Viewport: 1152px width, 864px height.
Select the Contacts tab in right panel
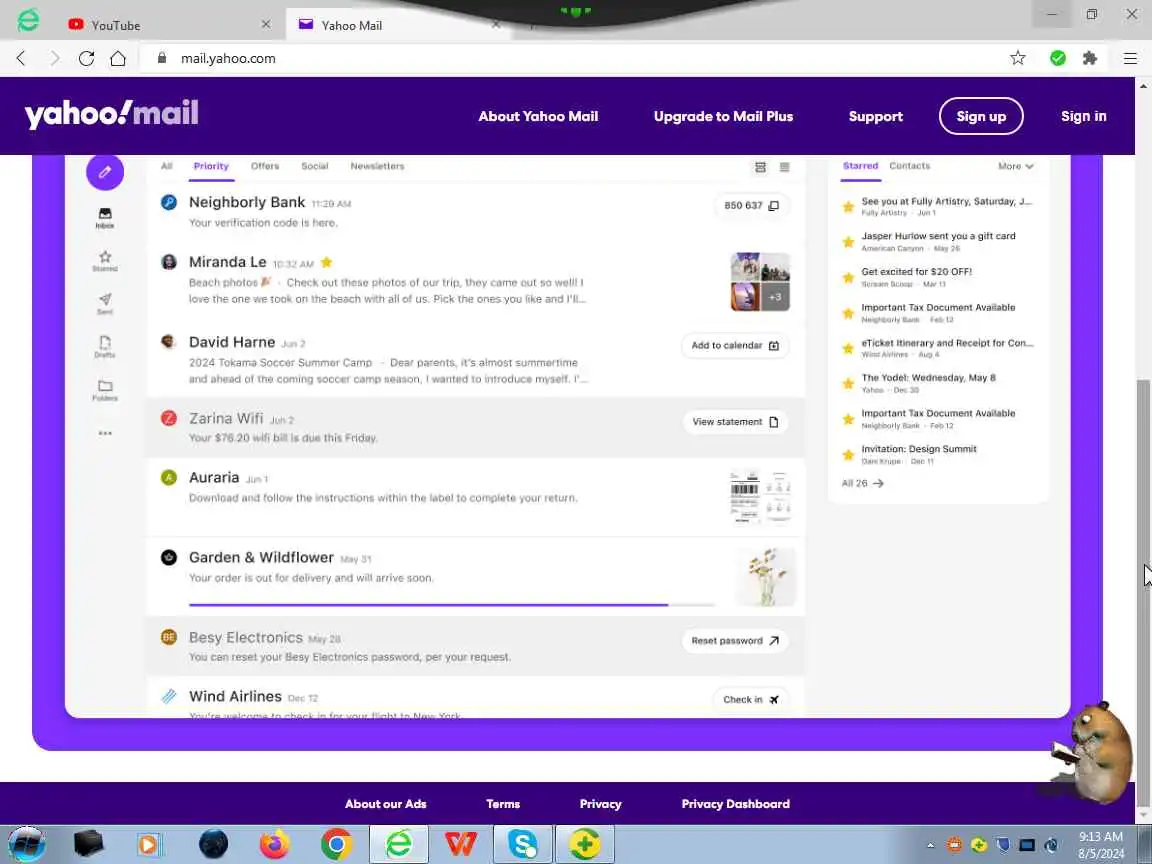pyautogui.click(x=910, y=166)
